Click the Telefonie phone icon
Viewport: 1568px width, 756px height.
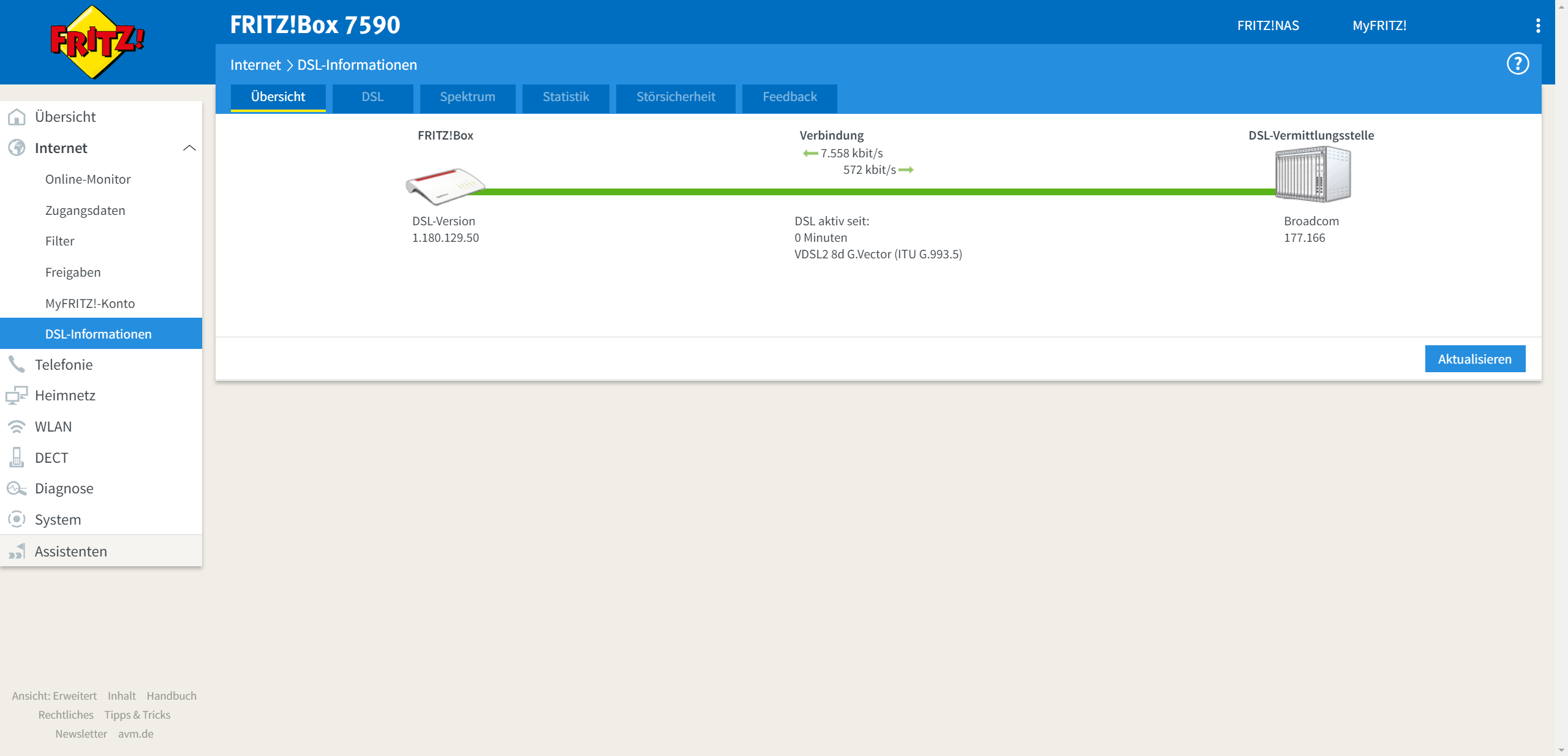coord(17,365)
